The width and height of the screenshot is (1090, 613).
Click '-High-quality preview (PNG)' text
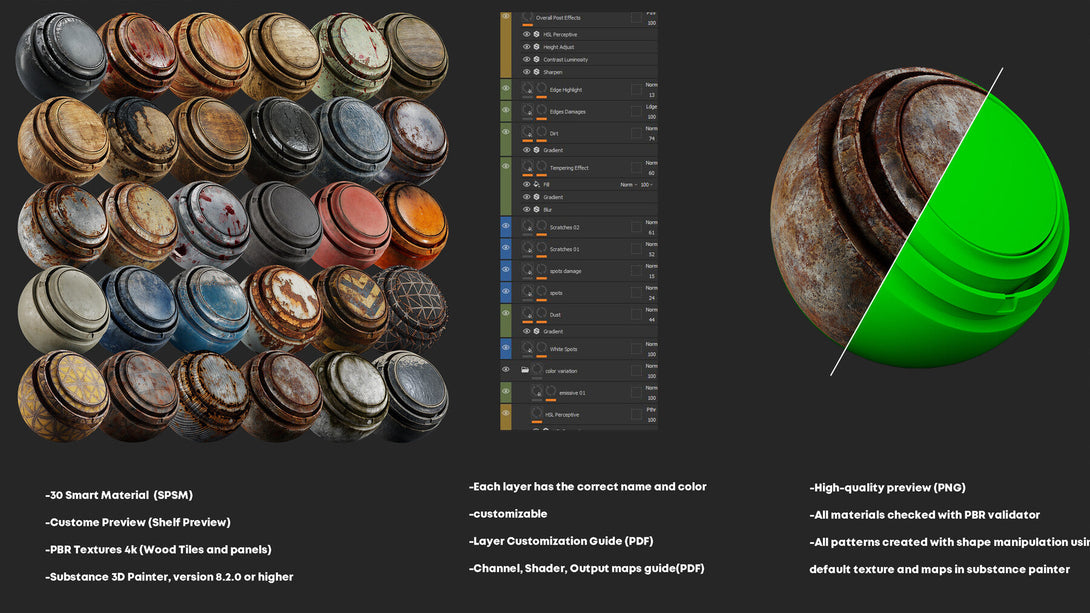coord(888,488)
